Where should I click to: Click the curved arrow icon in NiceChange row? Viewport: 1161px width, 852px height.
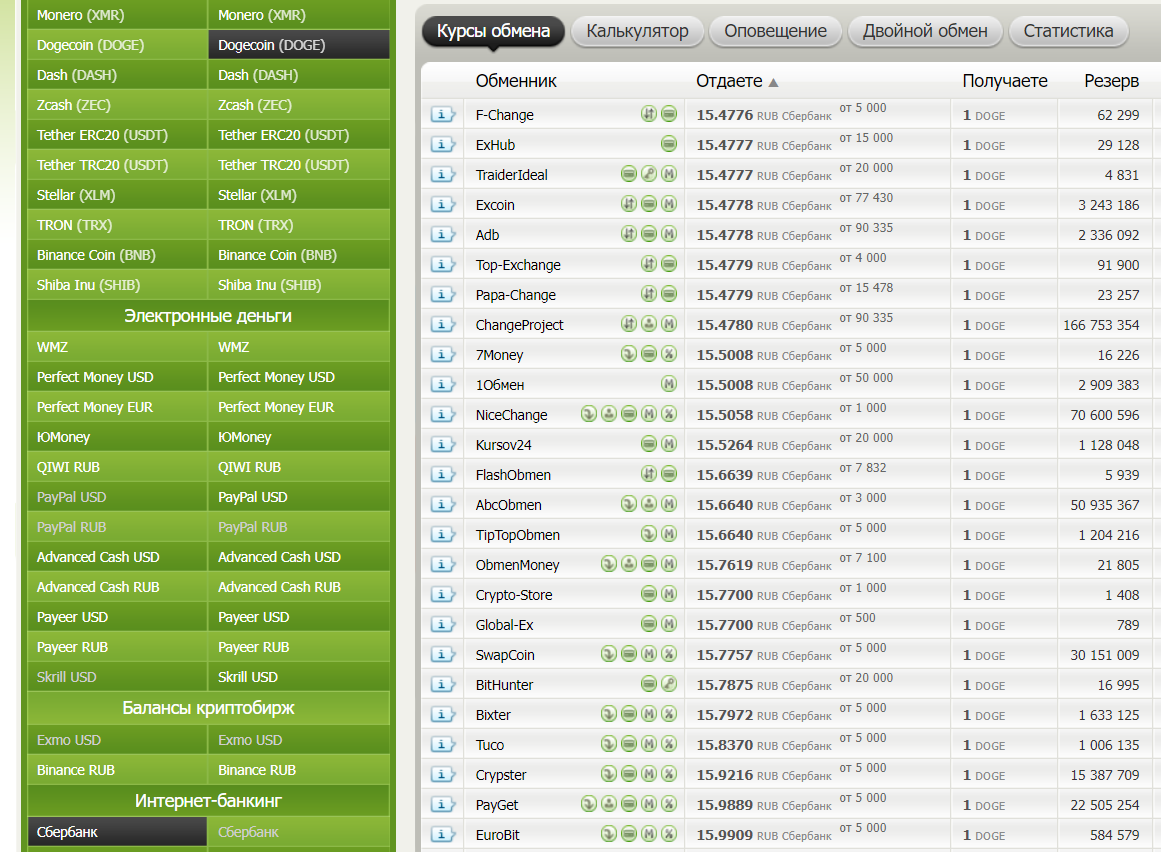[589, 414]
